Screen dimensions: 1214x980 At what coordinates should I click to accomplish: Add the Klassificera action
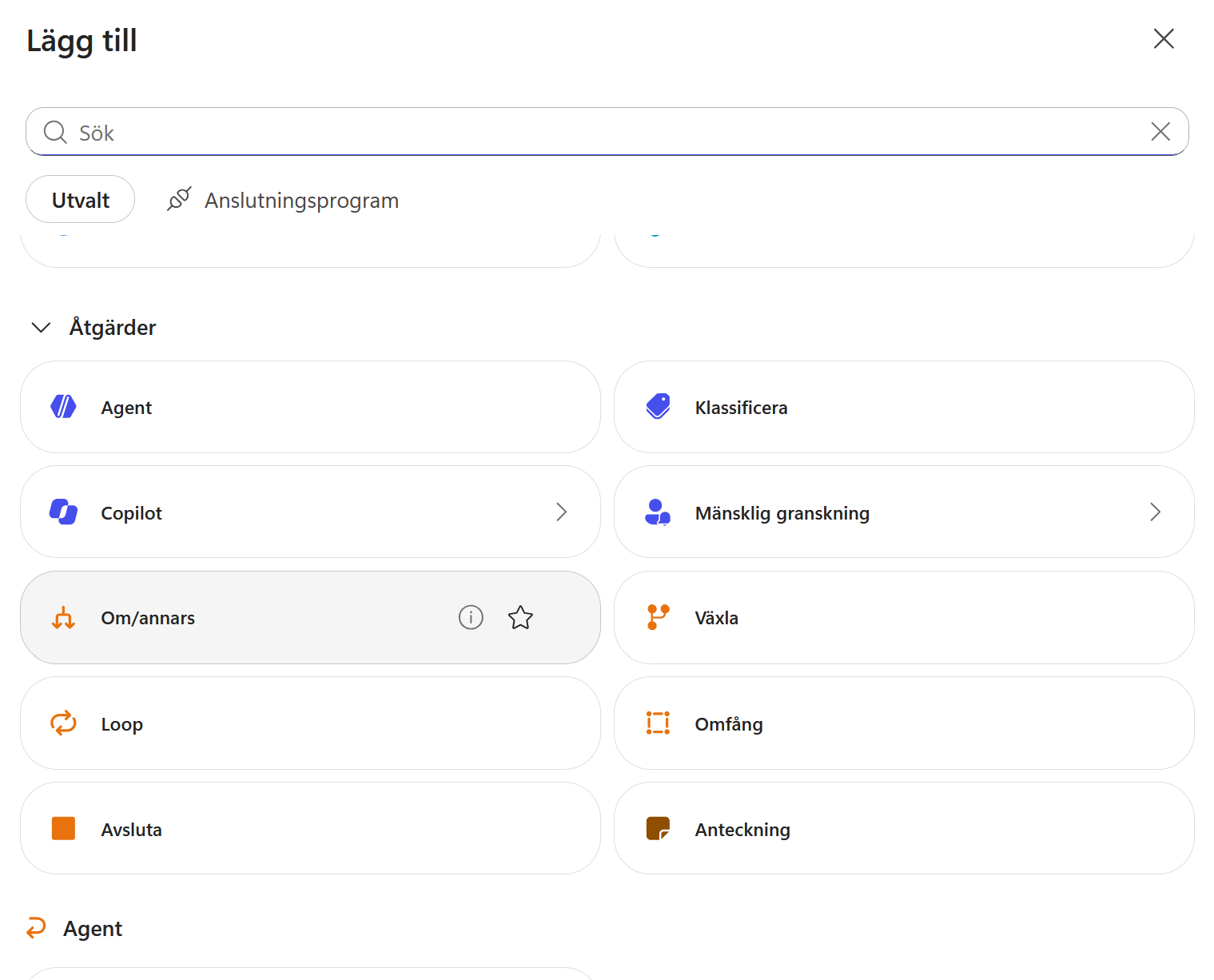(904, 407)
